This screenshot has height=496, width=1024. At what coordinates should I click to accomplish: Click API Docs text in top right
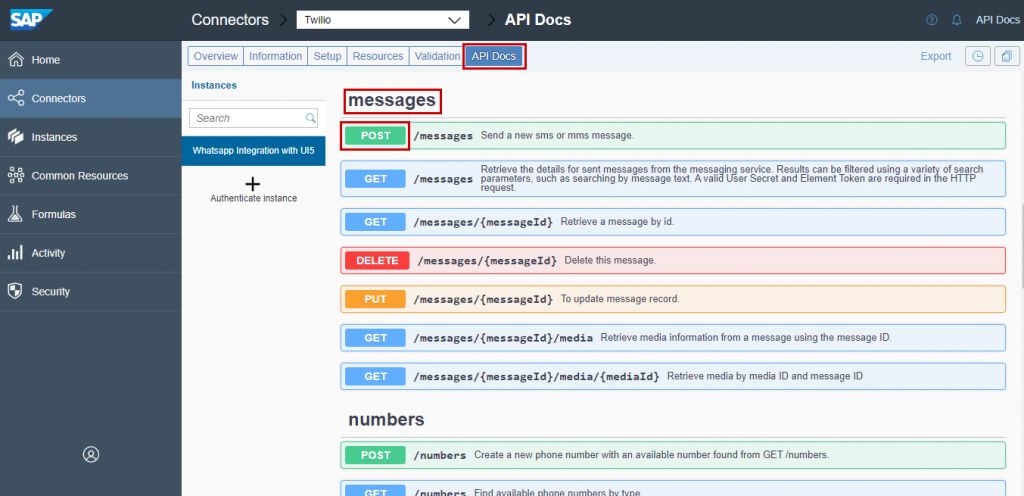997,20
